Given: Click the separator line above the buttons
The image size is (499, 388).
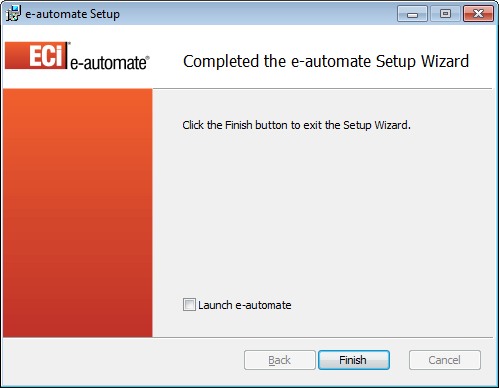Looking at the screenshot, I should click(248, 337).
